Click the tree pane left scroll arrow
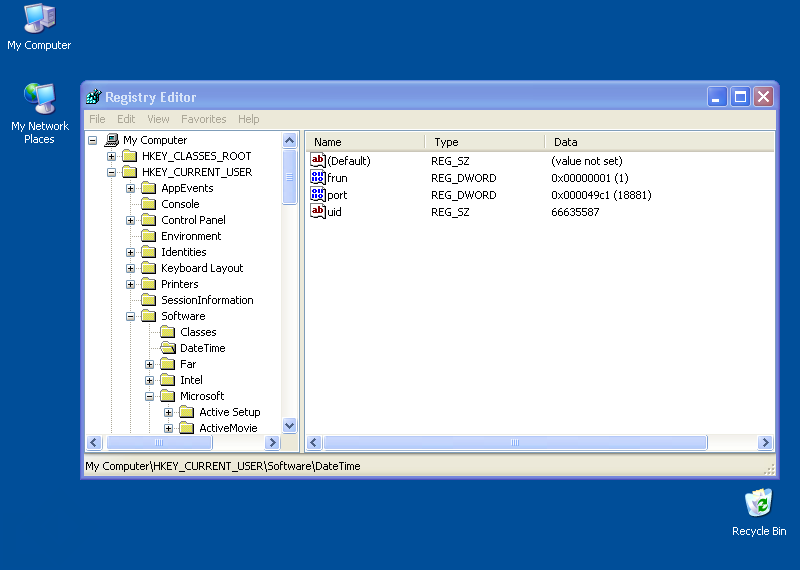This screenshot has width=800, height=570. [94, 442]
